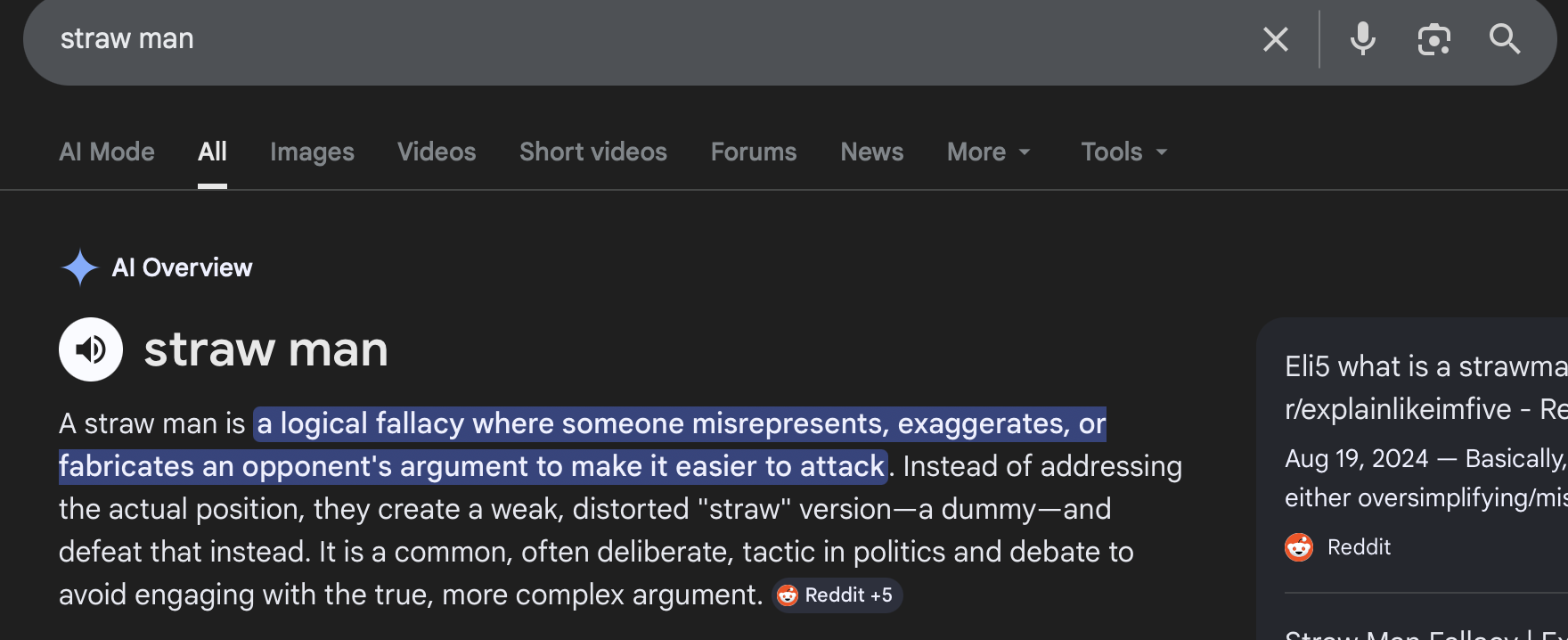
Task: Browse Forums results for straw man
Action: click(x=753, y=152)
